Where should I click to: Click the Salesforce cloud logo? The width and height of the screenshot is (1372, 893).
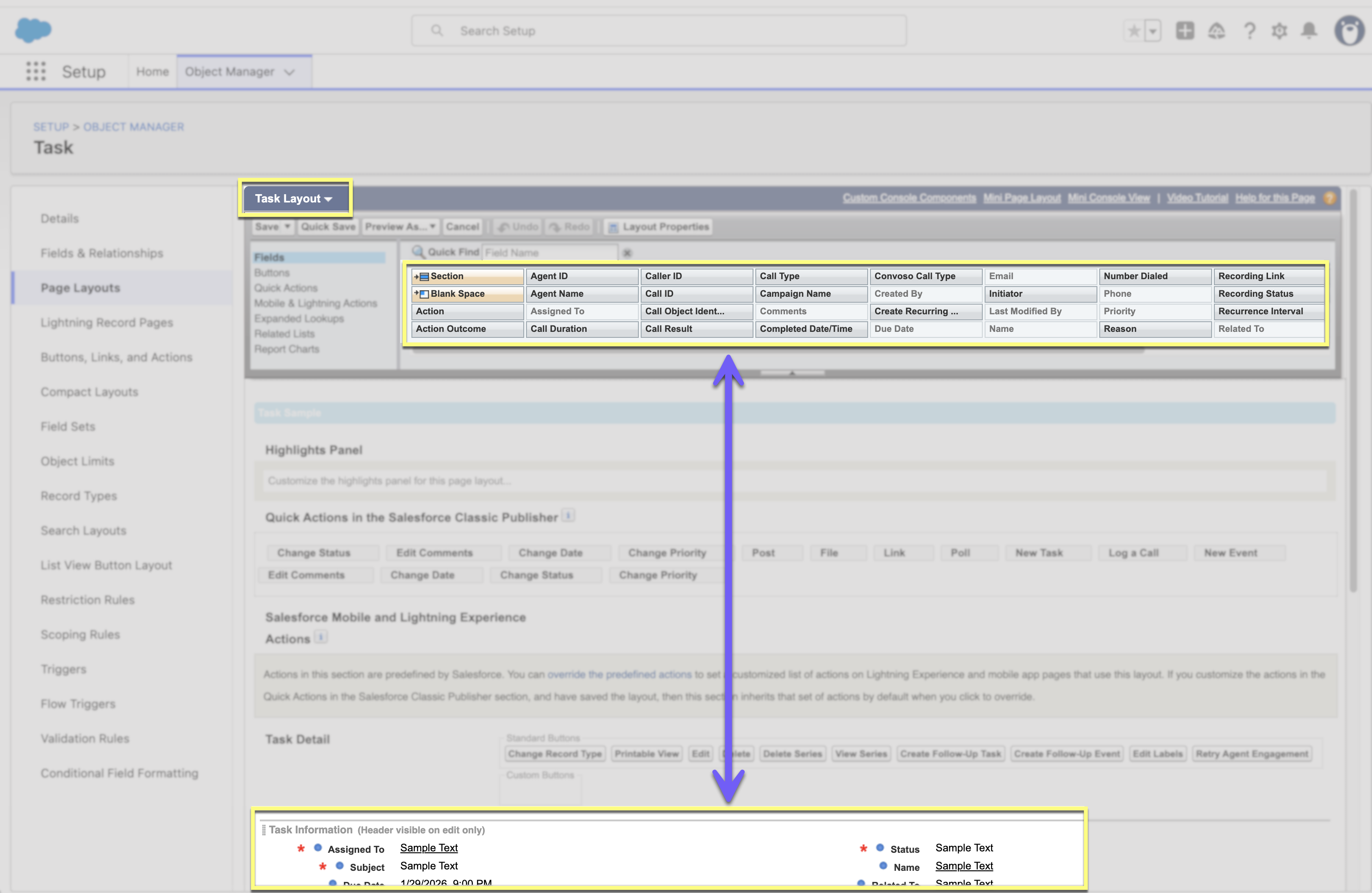[x=33, y=30]
